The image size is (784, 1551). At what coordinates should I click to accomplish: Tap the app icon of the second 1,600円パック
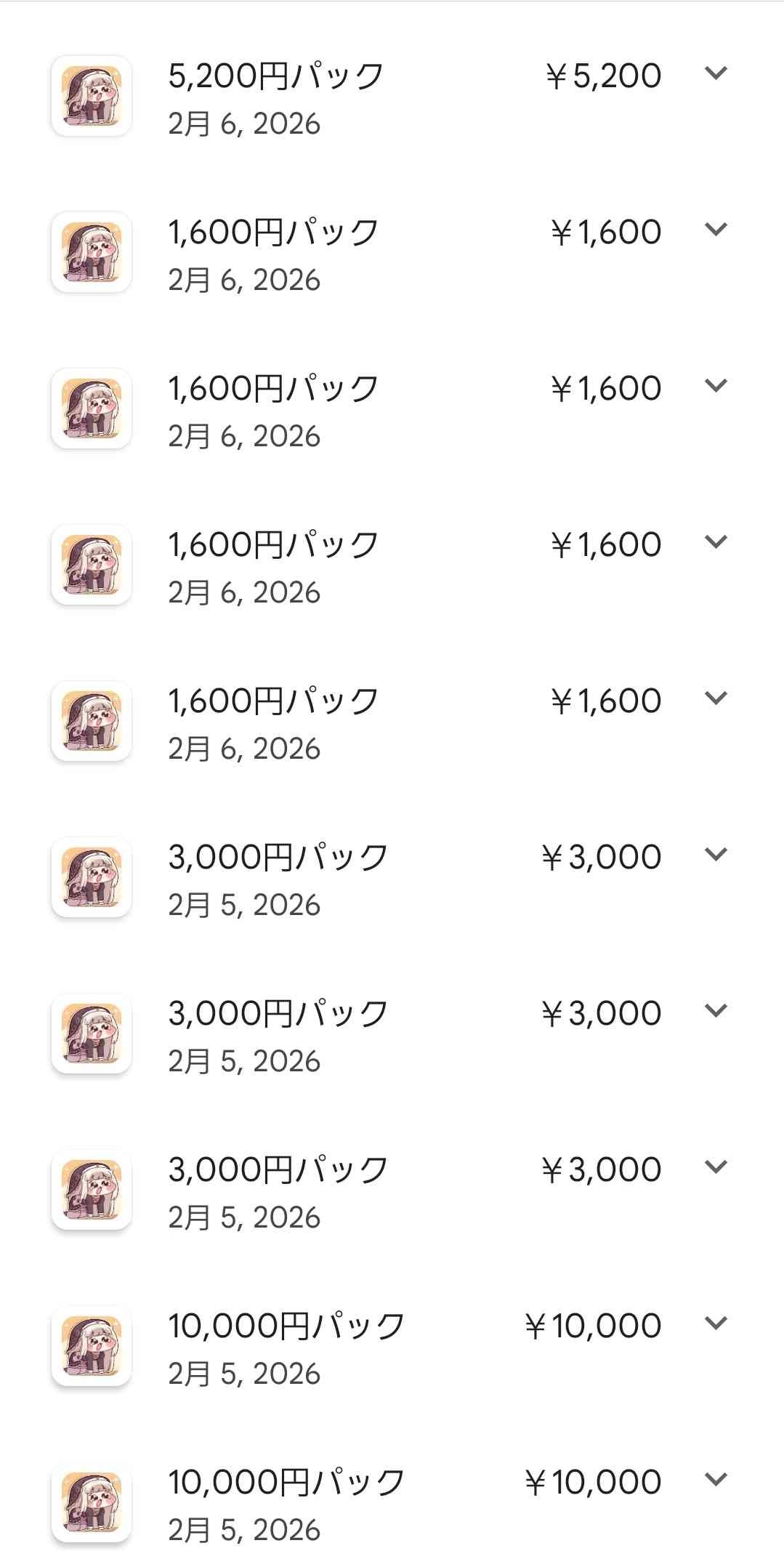(x=92, y=408)
